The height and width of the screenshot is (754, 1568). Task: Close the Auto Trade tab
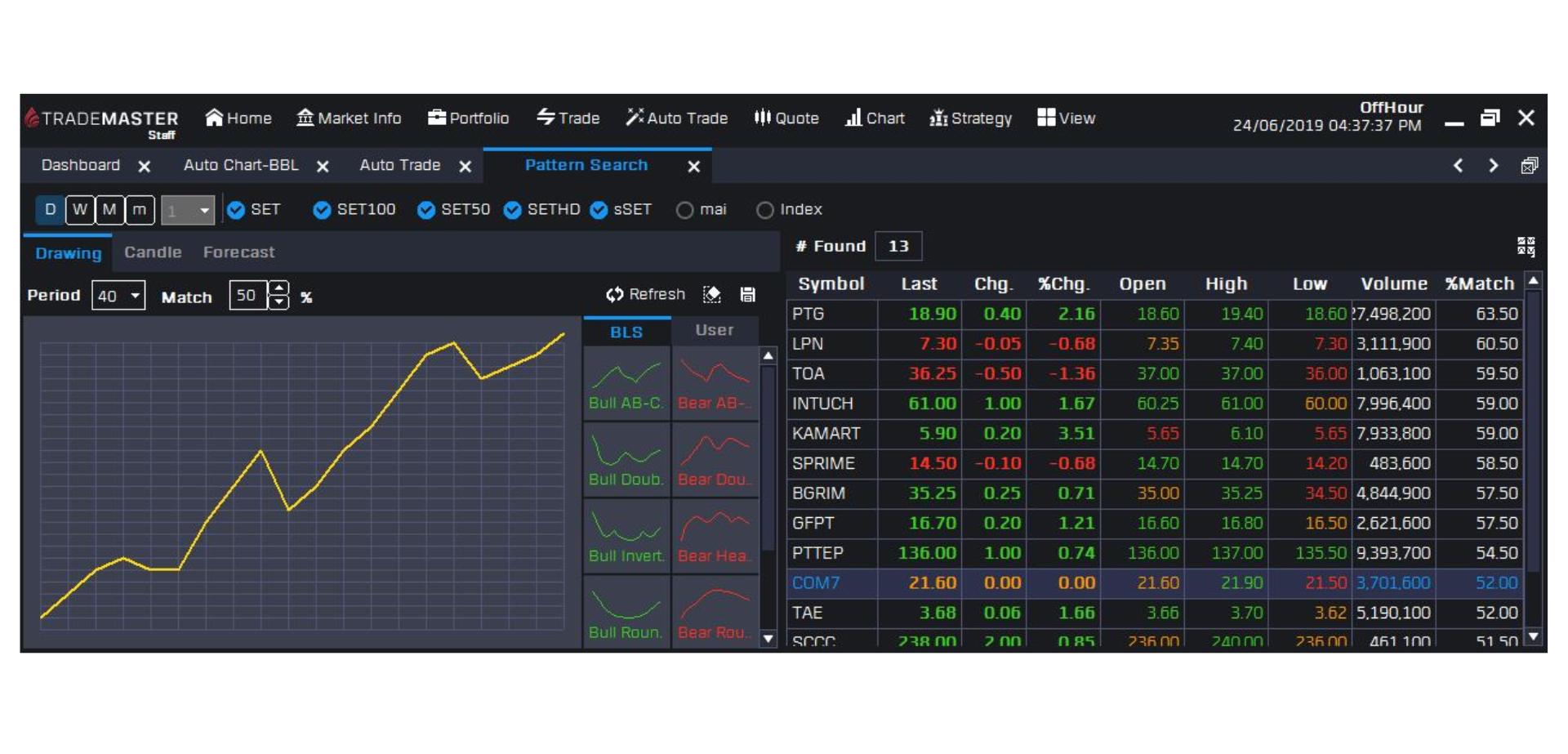click(465, 167)
